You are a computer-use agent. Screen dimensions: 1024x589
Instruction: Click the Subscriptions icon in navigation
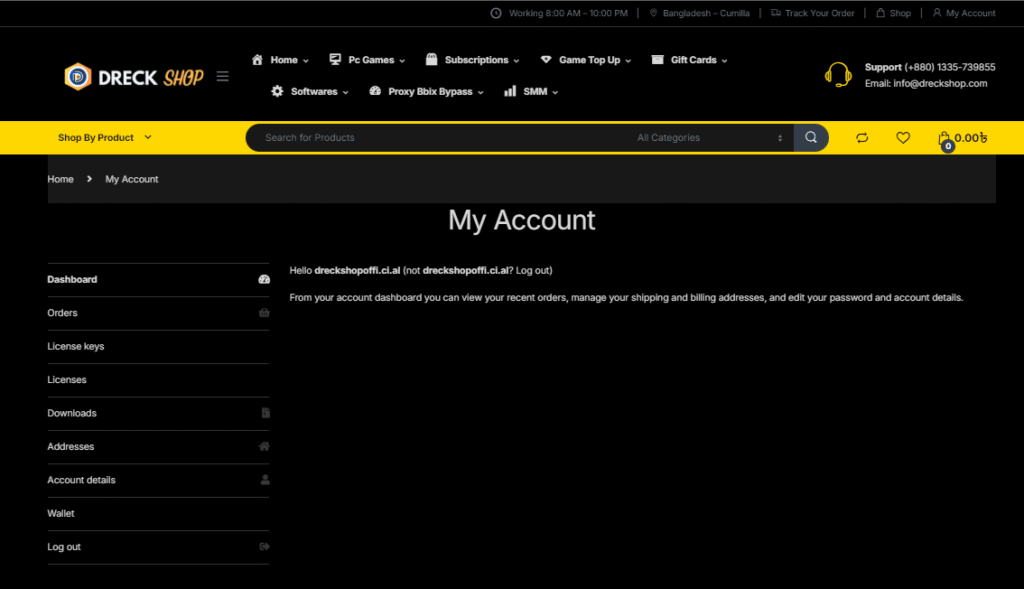tap(432, 59)
